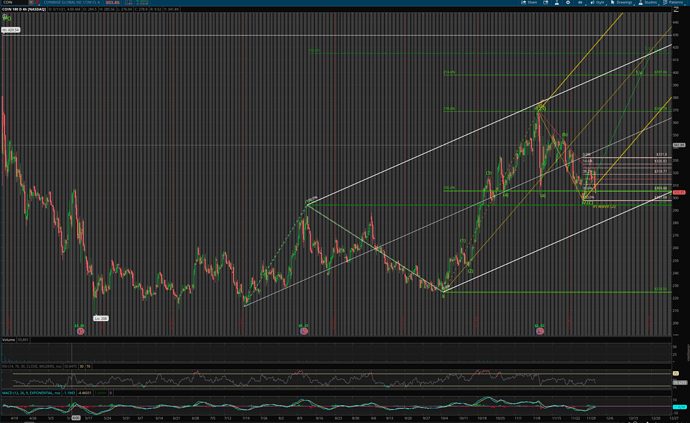Open the Drawings dropdown menu
690x423 pixels.
[621, 3]
